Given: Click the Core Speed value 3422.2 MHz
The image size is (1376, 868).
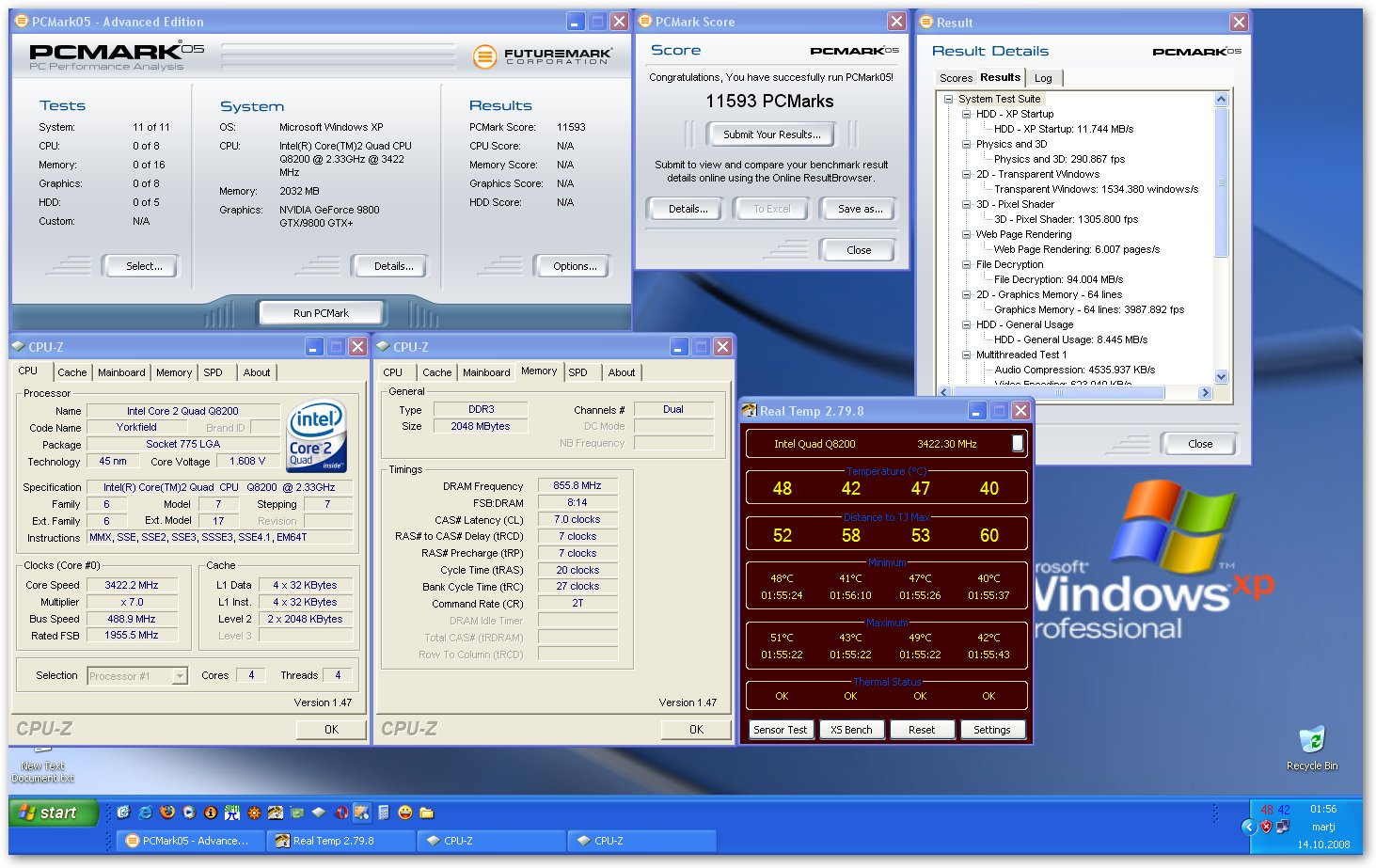Looking at the screenshot, I should [x=132, y=585].
